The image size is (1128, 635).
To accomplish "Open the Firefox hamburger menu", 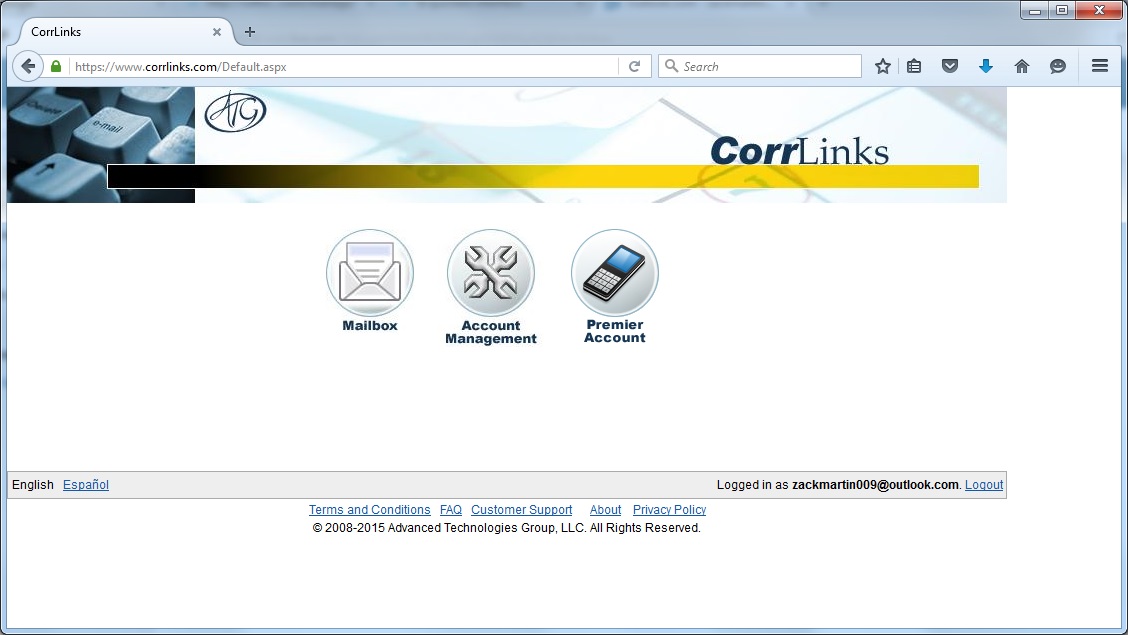I will click(1099, 66).
